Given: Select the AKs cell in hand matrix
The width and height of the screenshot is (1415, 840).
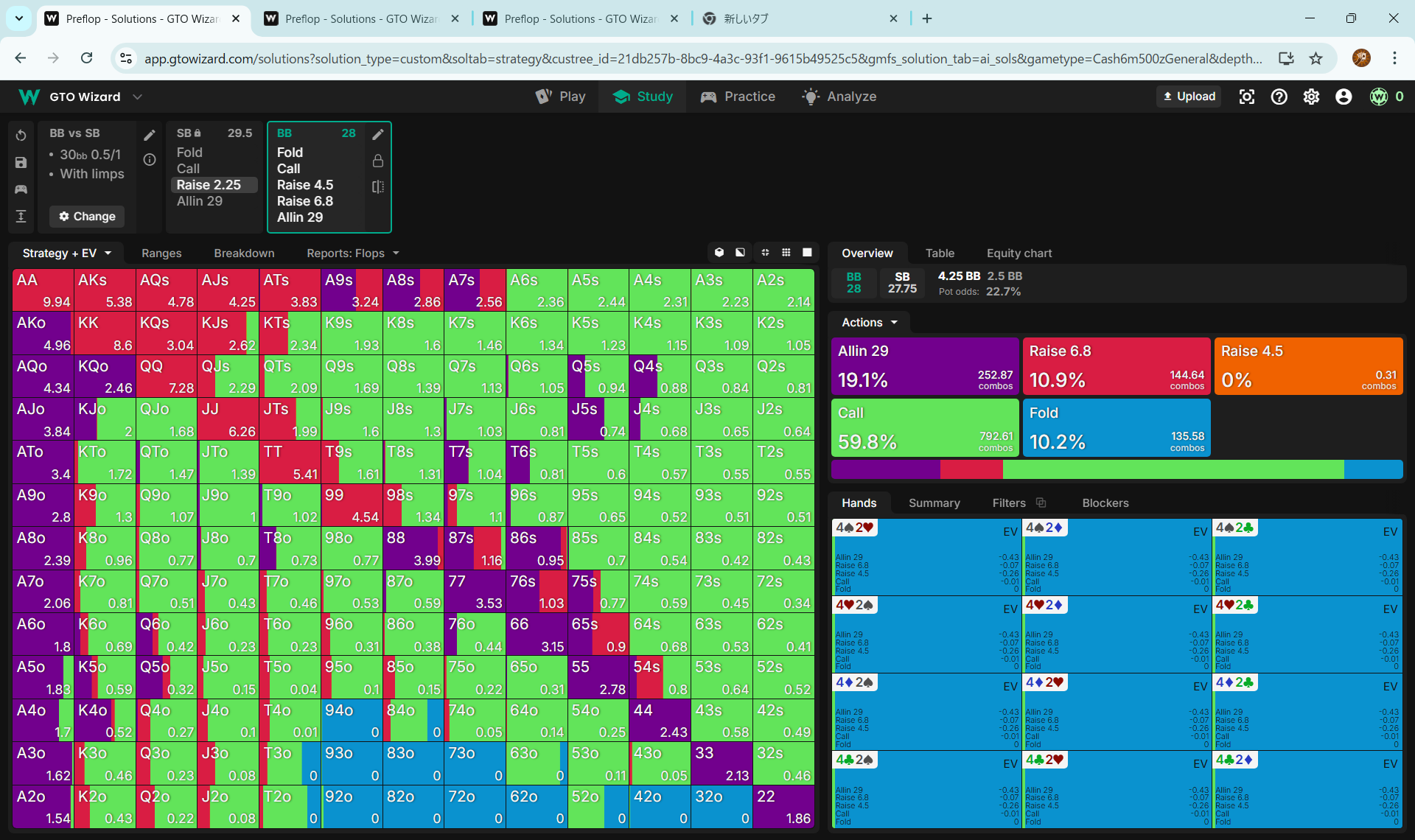Looking at the screenshot, I should point(105,290).
